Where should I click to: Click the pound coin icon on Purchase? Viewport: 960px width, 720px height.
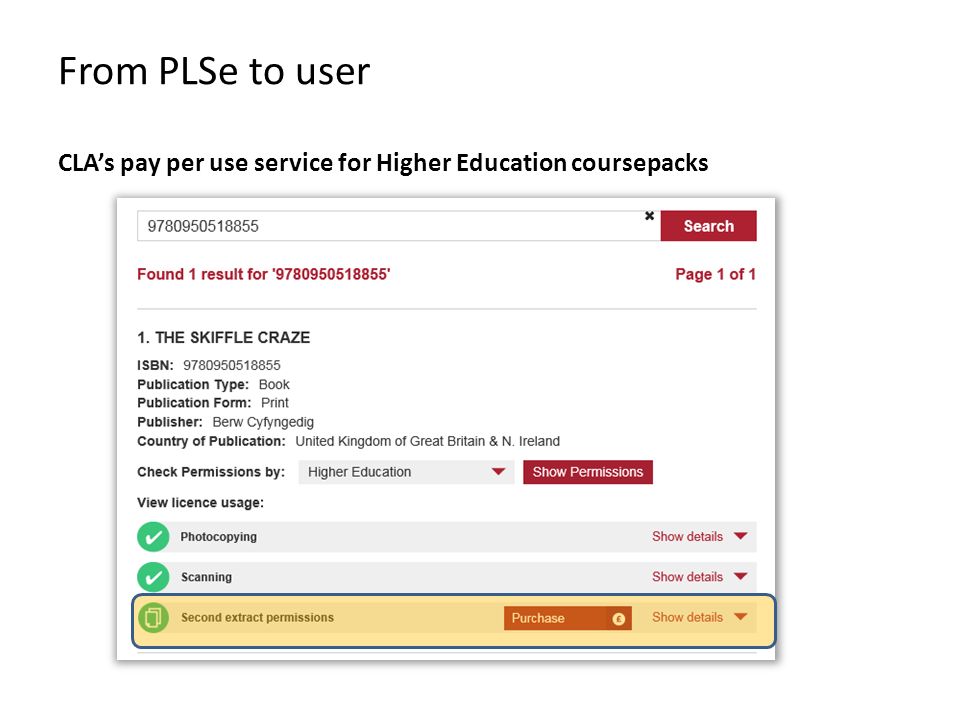[x=619, y=618]
